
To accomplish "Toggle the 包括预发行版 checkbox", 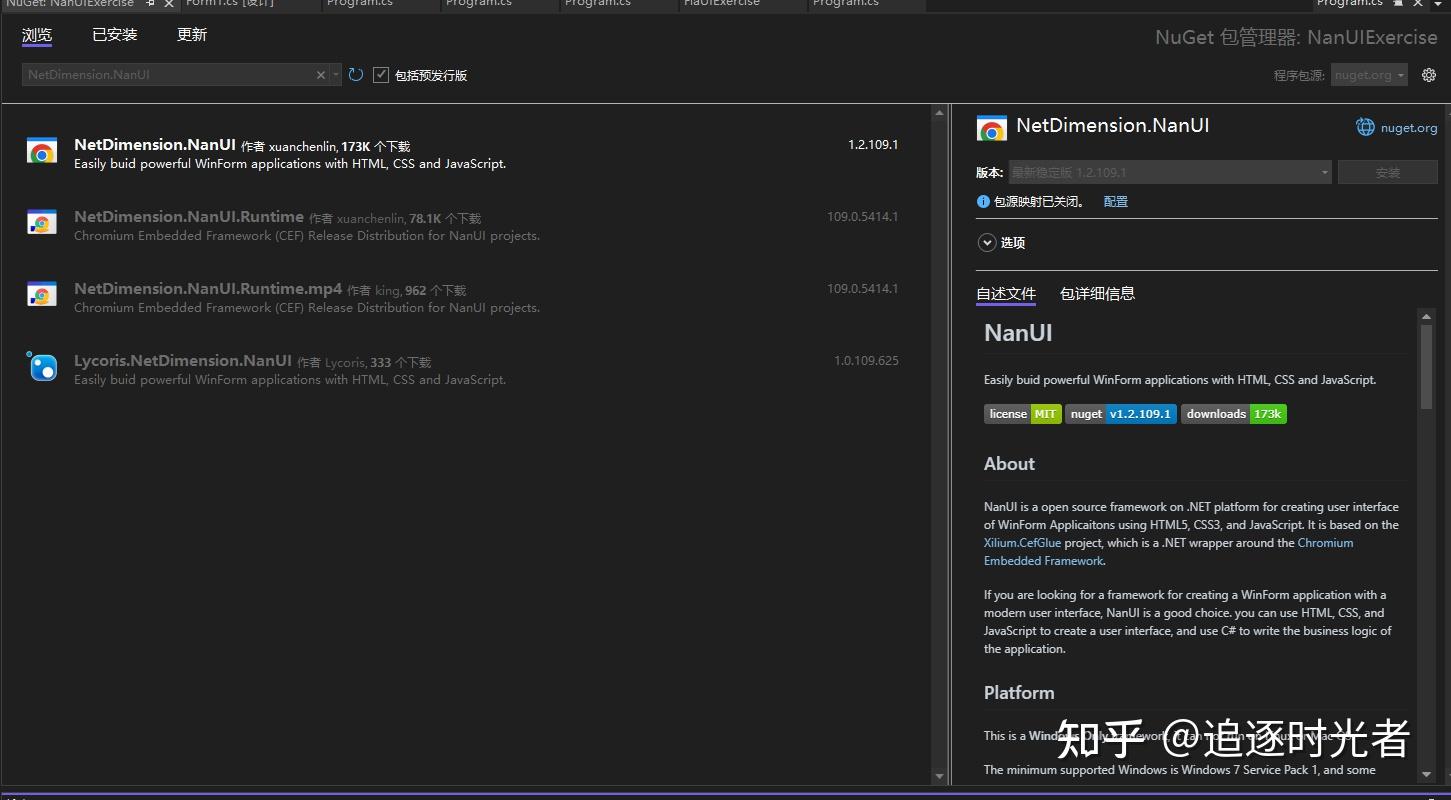I will (381, 75).
